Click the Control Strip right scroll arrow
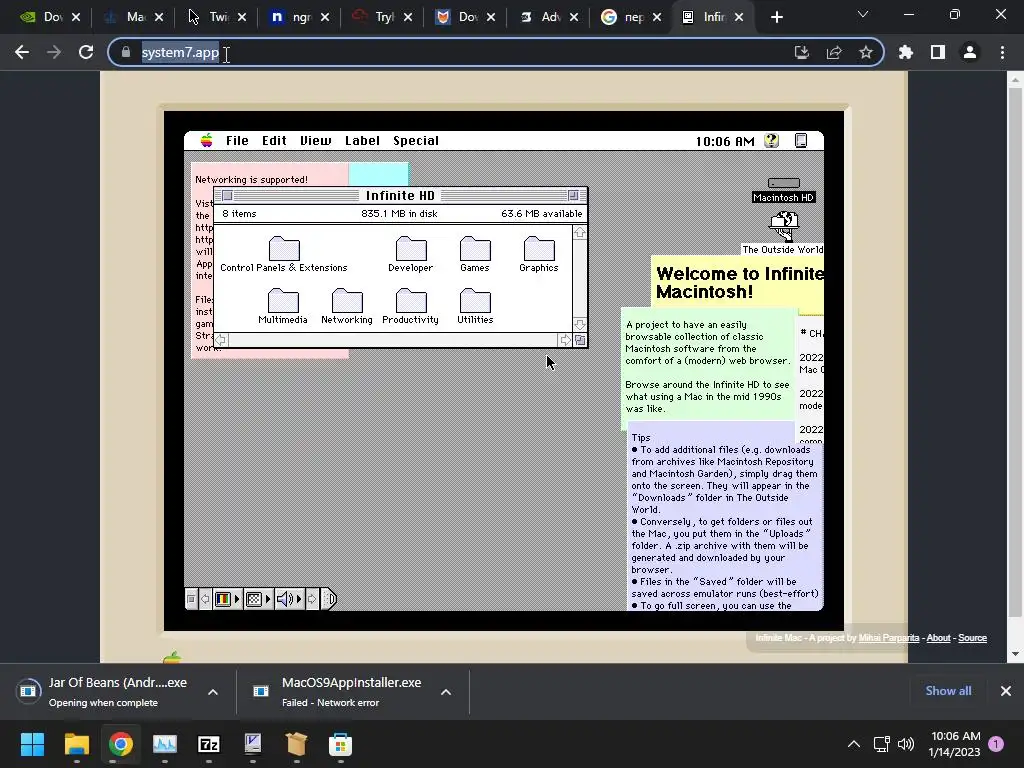 coord(312,599)
